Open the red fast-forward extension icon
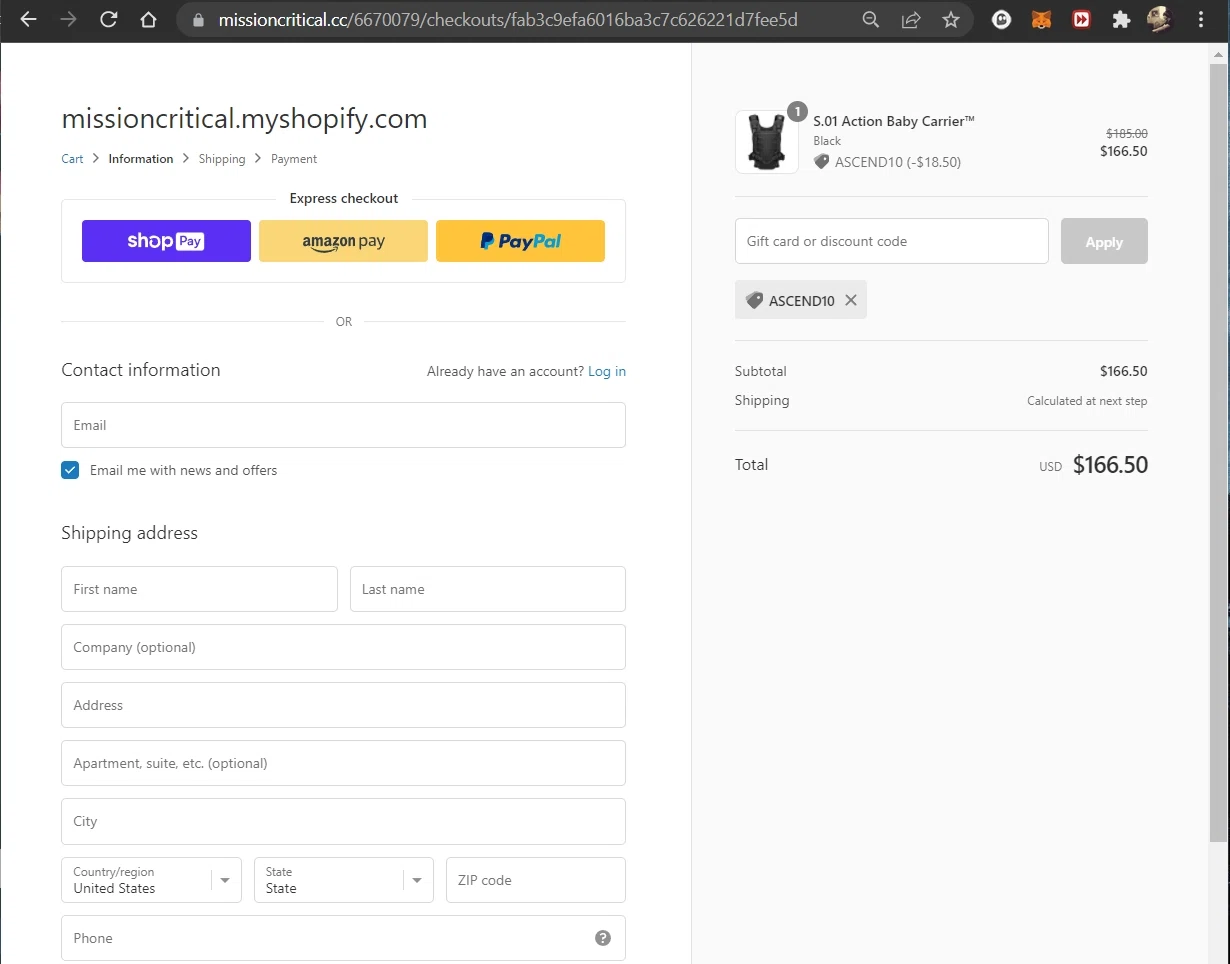The image size is (1230, 964). tap(1081, 20)
